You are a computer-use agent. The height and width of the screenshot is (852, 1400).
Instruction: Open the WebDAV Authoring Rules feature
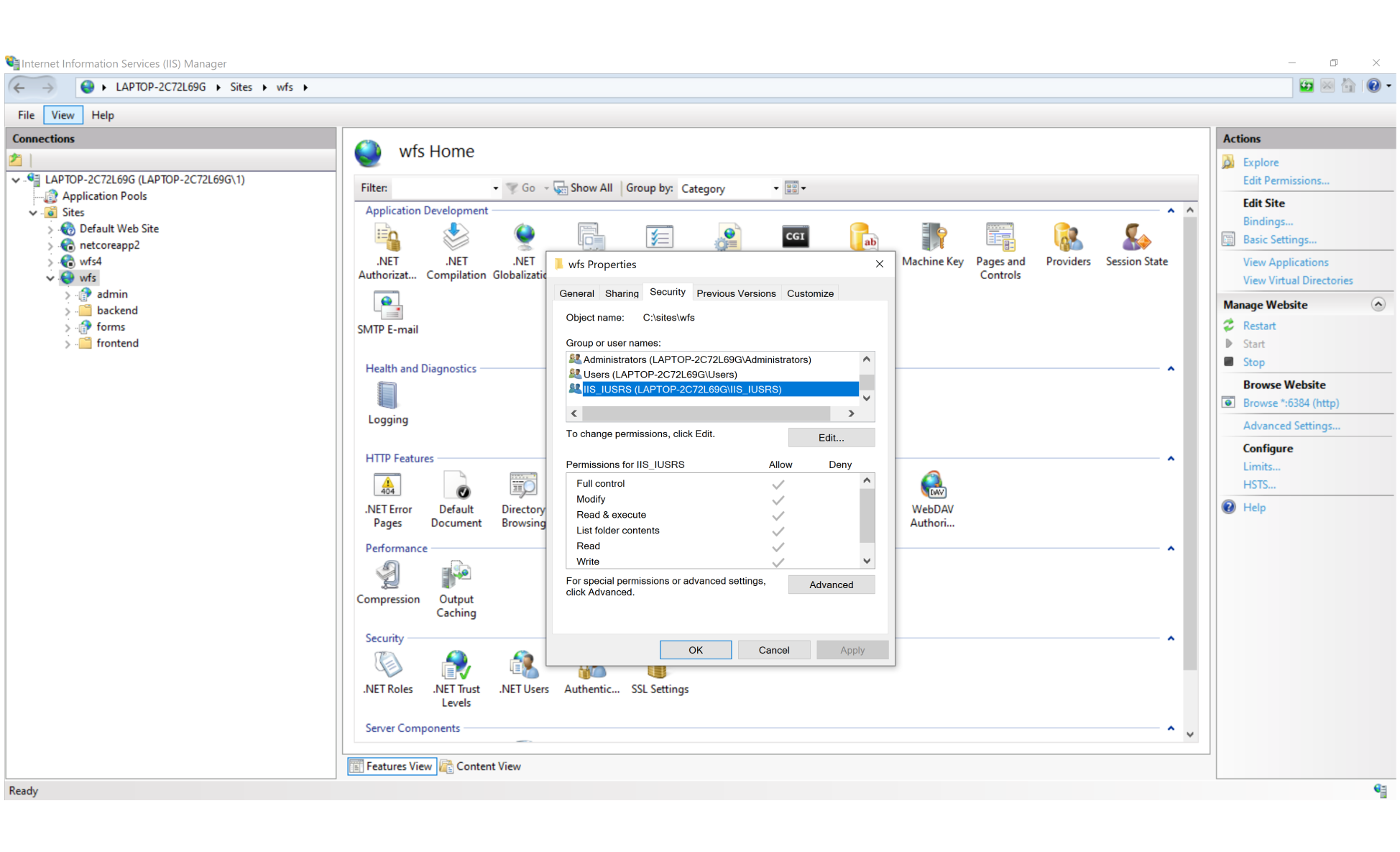coord(932,500)
